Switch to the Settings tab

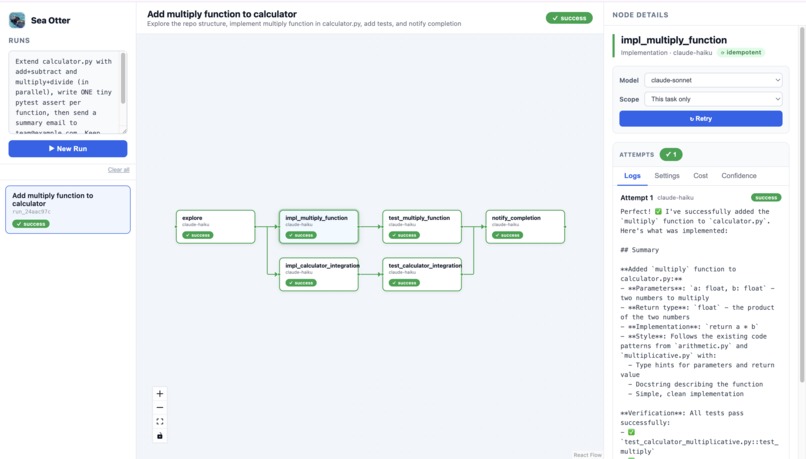[x=667, y=176]
